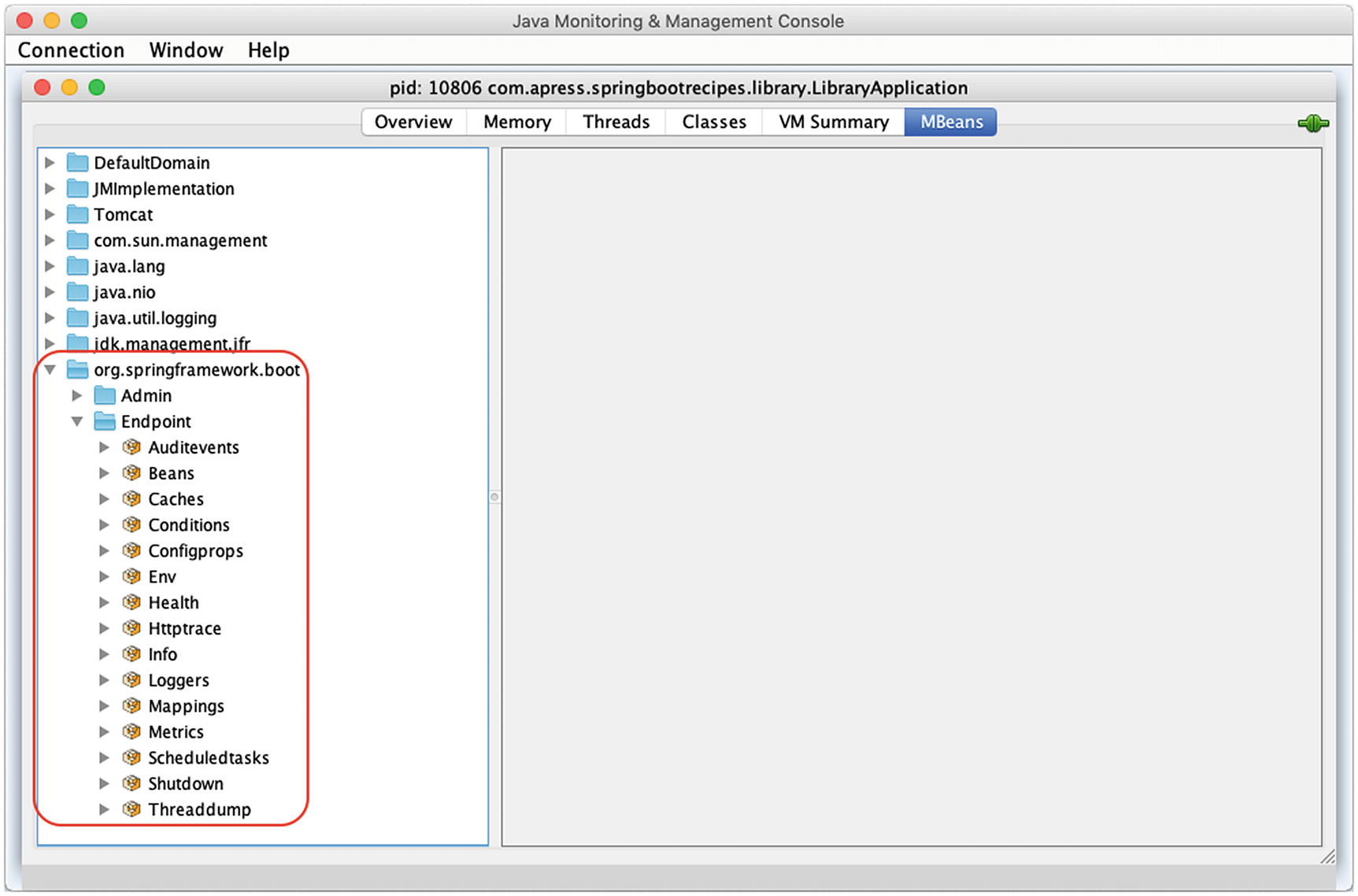Select the Shutdown MBean icon
This screenshot has width=1358, height=896.
coord(131,783)
